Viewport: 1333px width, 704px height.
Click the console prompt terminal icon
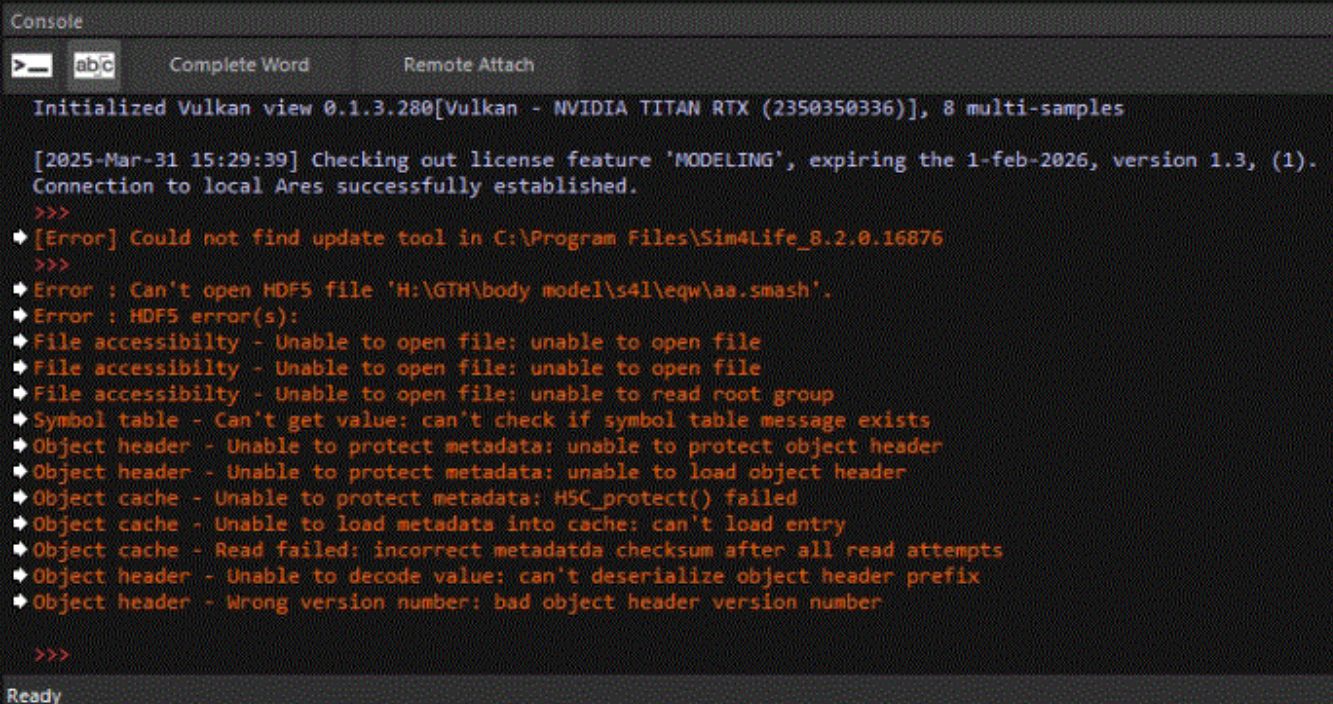tap(32, 66)
